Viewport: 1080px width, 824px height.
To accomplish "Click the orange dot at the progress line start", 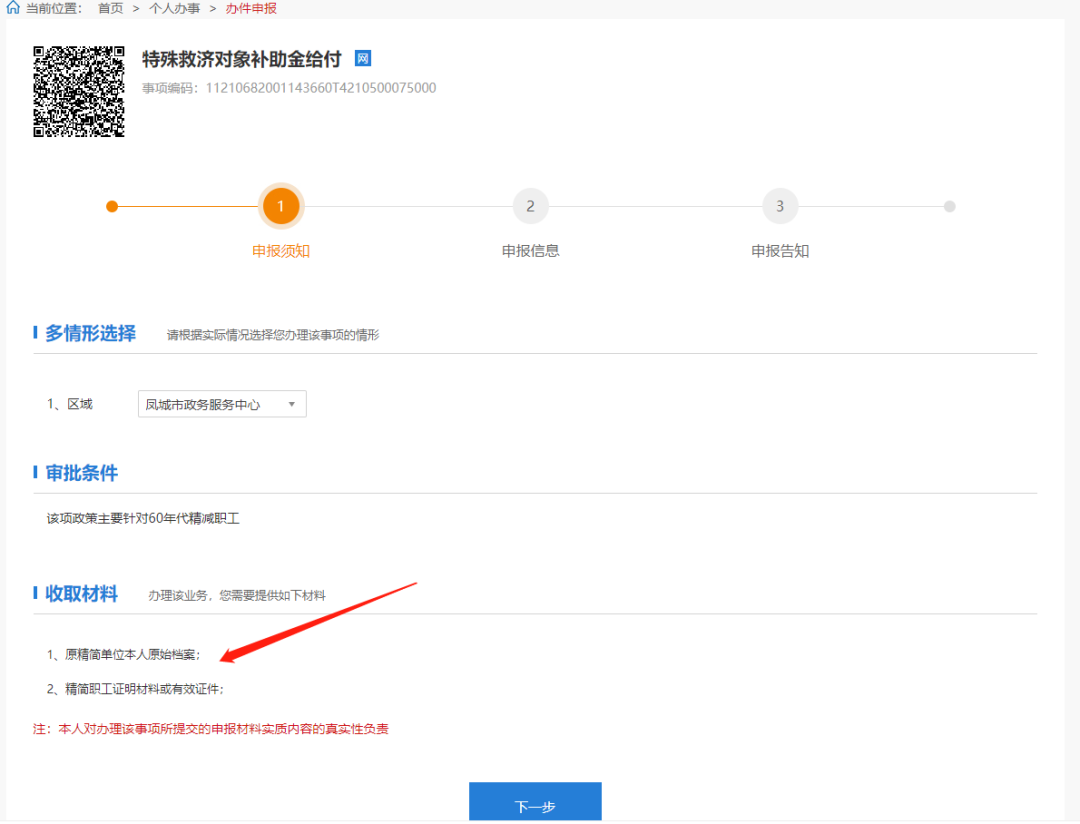I will click(112, 206).
